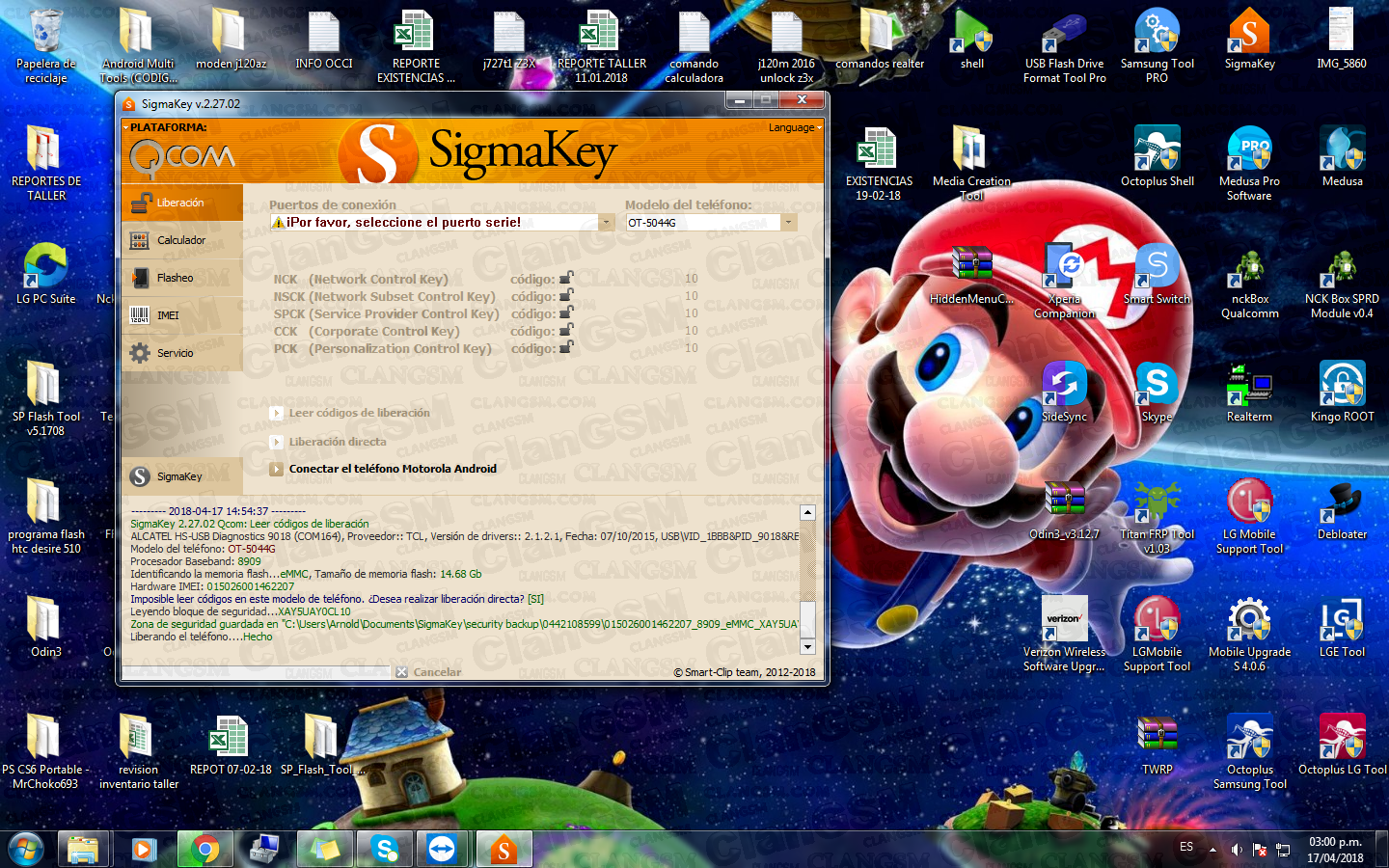Viewport: 1389px width, 868px height.
Task: Click the PCK code lock icon
Action: coord(566,348)
